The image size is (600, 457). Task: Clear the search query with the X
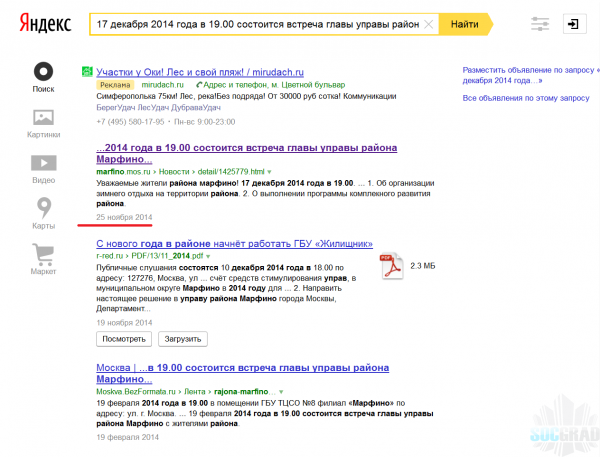point(429,24)
